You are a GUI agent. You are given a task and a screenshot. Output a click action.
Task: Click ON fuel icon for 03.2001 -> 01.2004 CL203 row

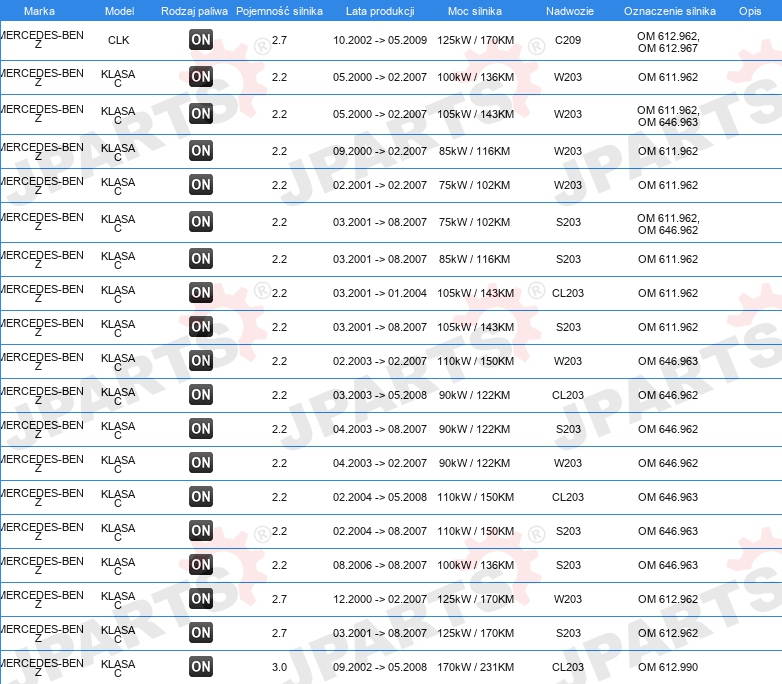pos(201,293)
